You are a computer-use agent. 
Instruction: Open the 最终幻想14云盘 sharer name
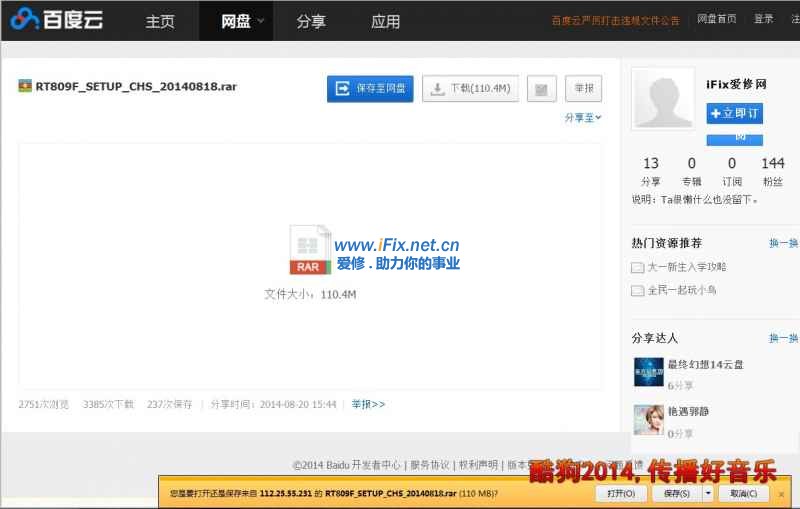click(x=706, y=365)
